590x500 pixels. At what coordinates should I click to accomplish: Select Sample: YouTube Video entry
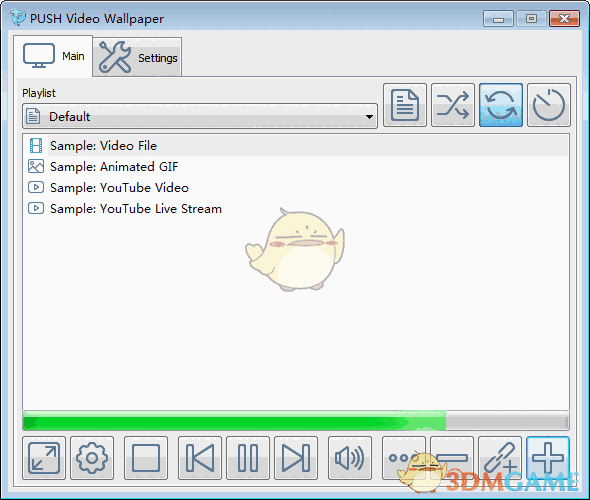296,187
